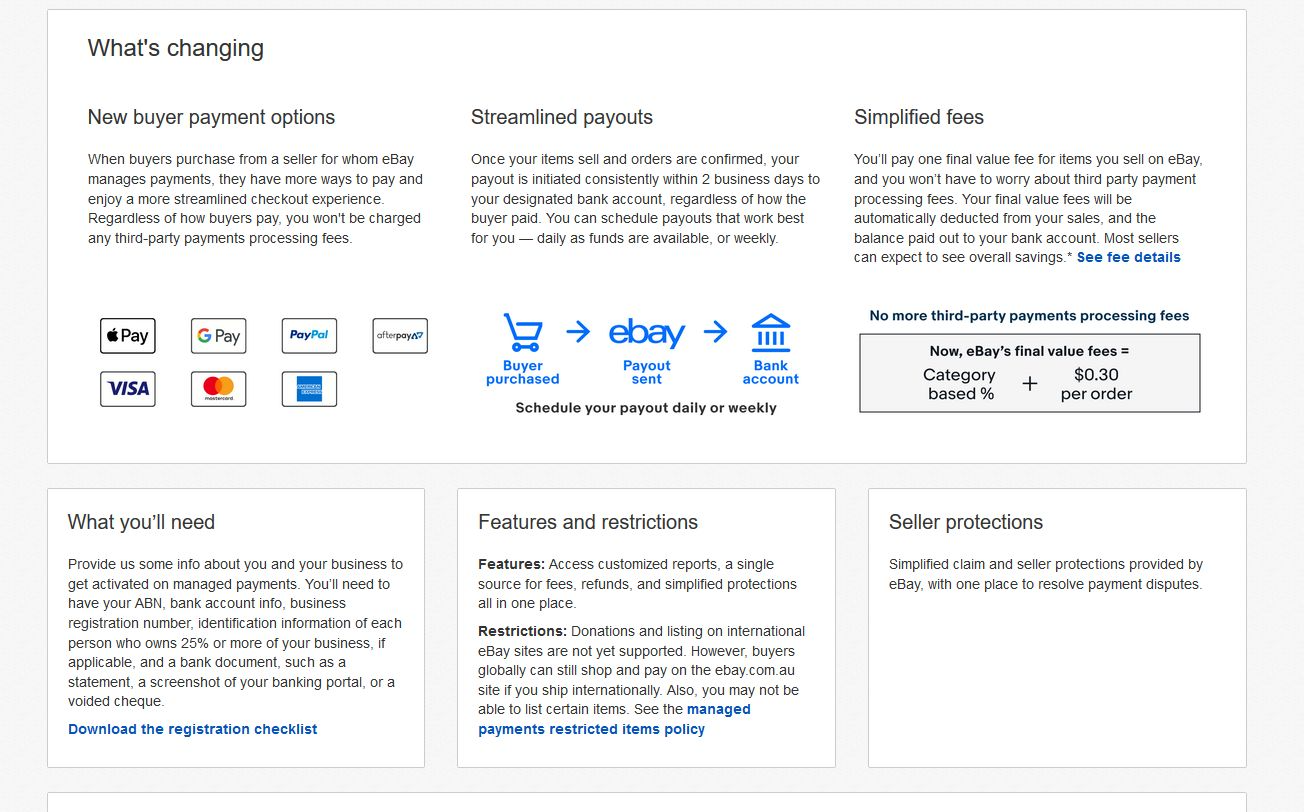The height and width of the screenshot is (812, 1304).
Task: Click the Google Pay payment icon
Action: (219, 336)
